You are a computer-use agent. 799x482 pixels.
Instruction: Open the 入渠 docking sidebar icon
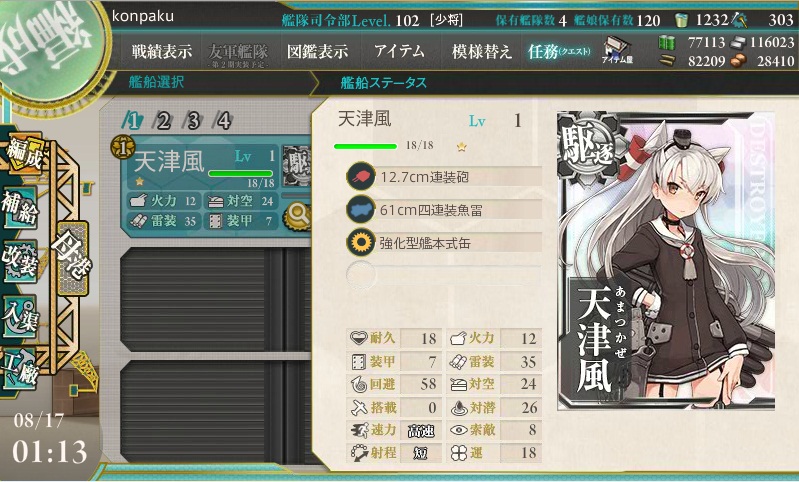tap(20, 316)
